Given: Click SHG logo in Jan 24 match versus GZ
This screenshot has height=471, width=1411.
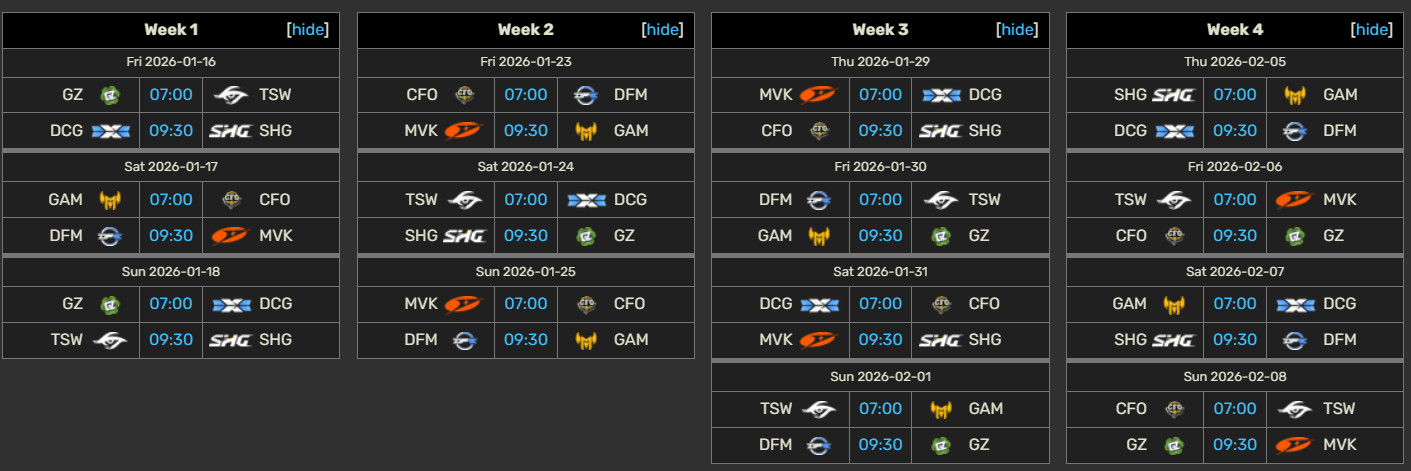Looking at the screenshot, I should point(465,236).
